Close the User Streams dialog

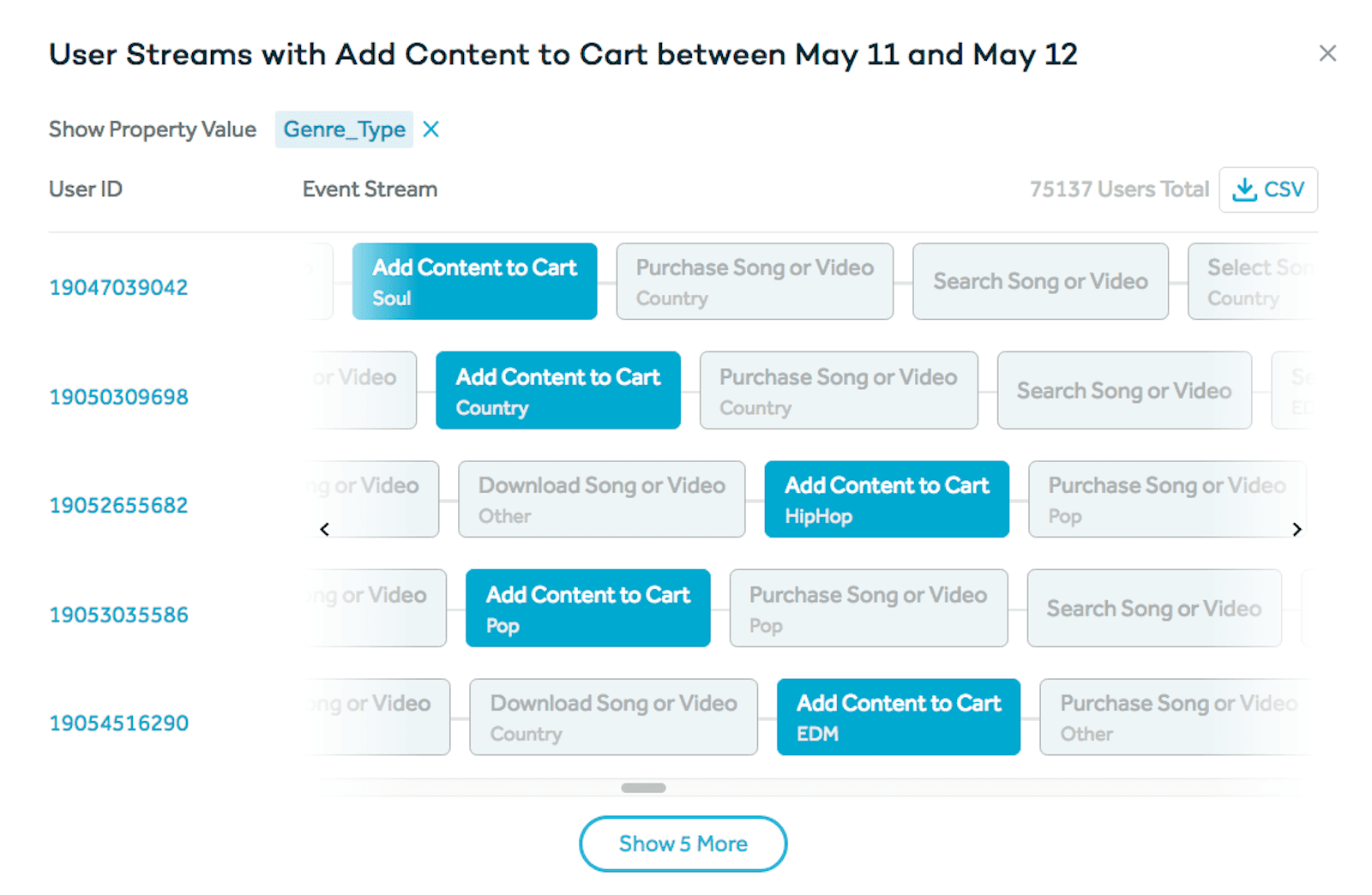point(1327,53)
